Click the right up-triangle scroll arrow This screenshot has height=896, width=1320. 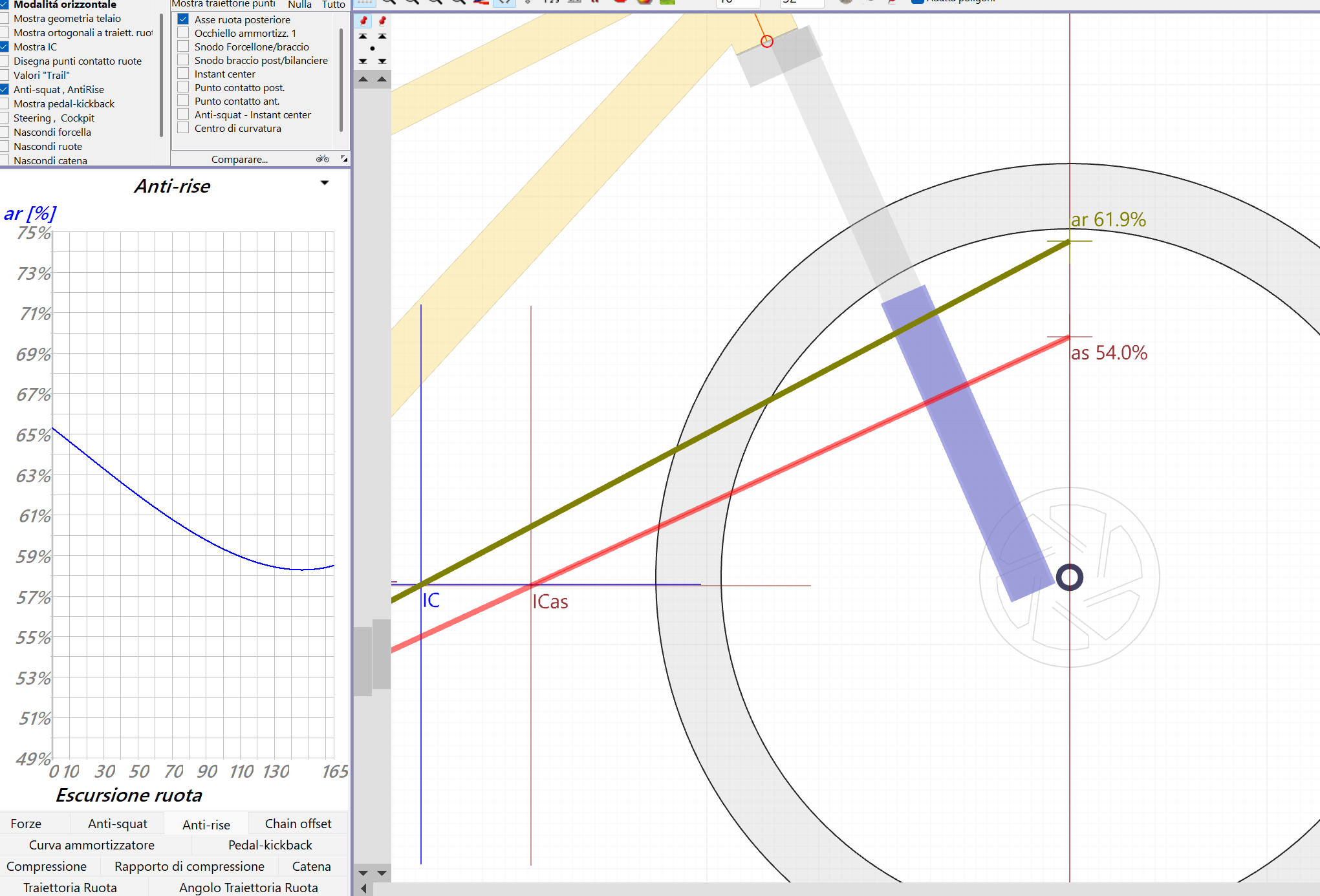[382, 80]
